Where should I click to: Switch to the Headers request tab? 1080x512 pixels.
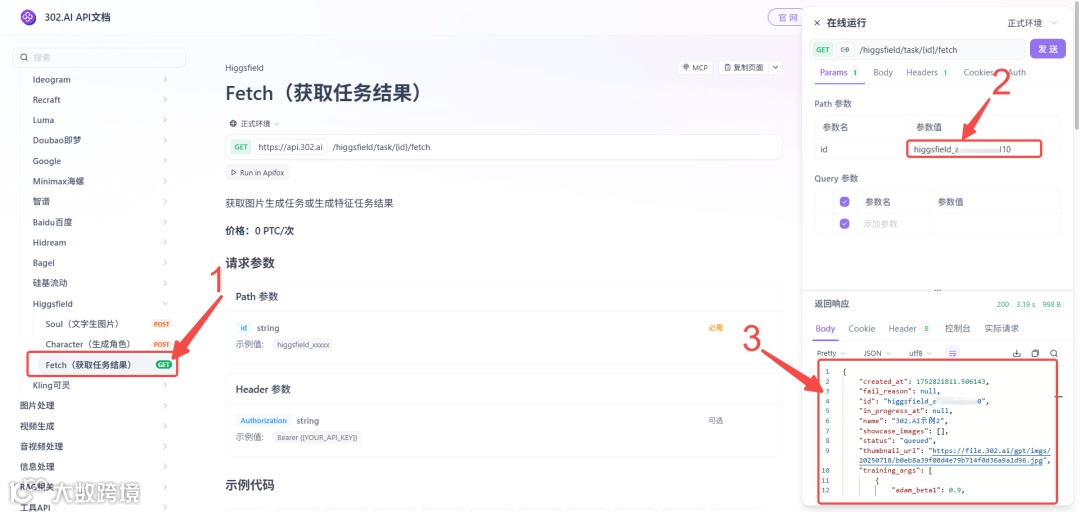pos(927,72)
